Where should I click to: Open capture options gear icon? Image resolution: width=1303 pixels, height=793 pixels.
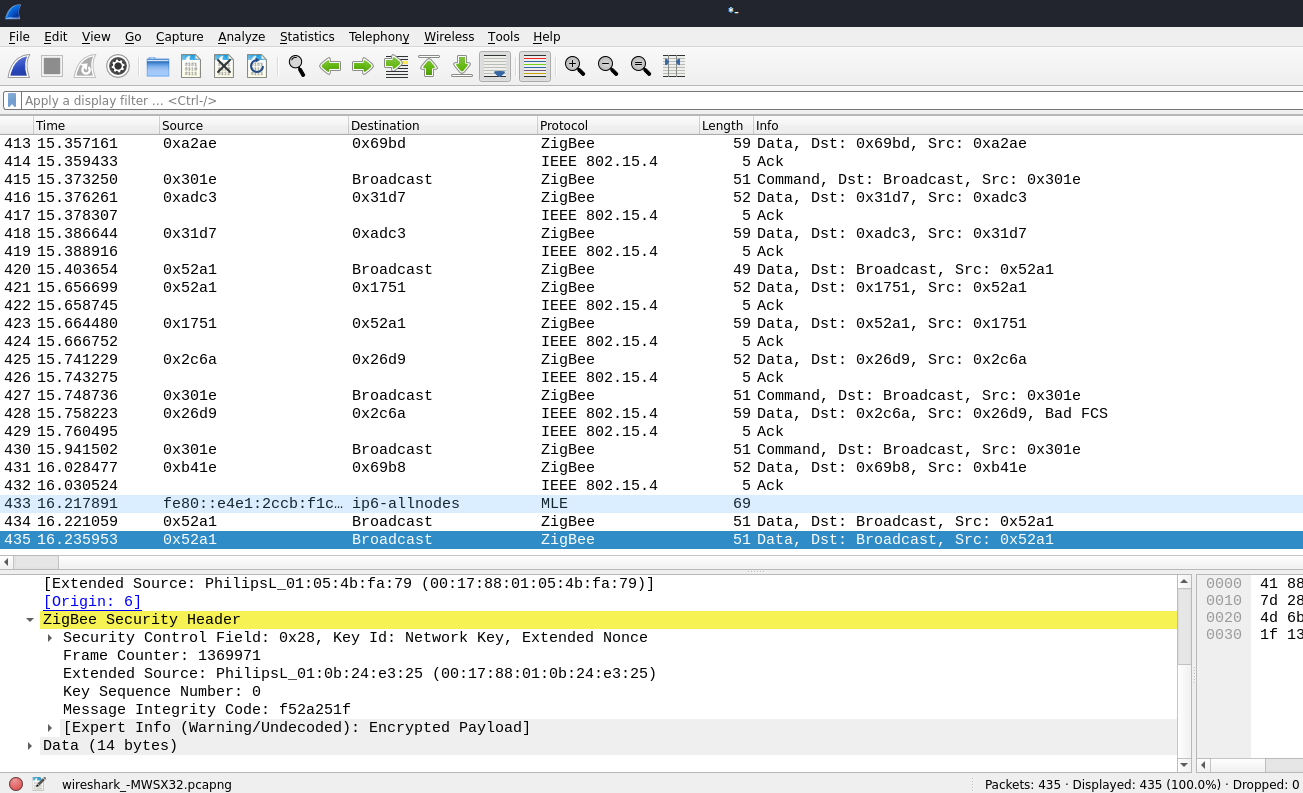point(118,66)
